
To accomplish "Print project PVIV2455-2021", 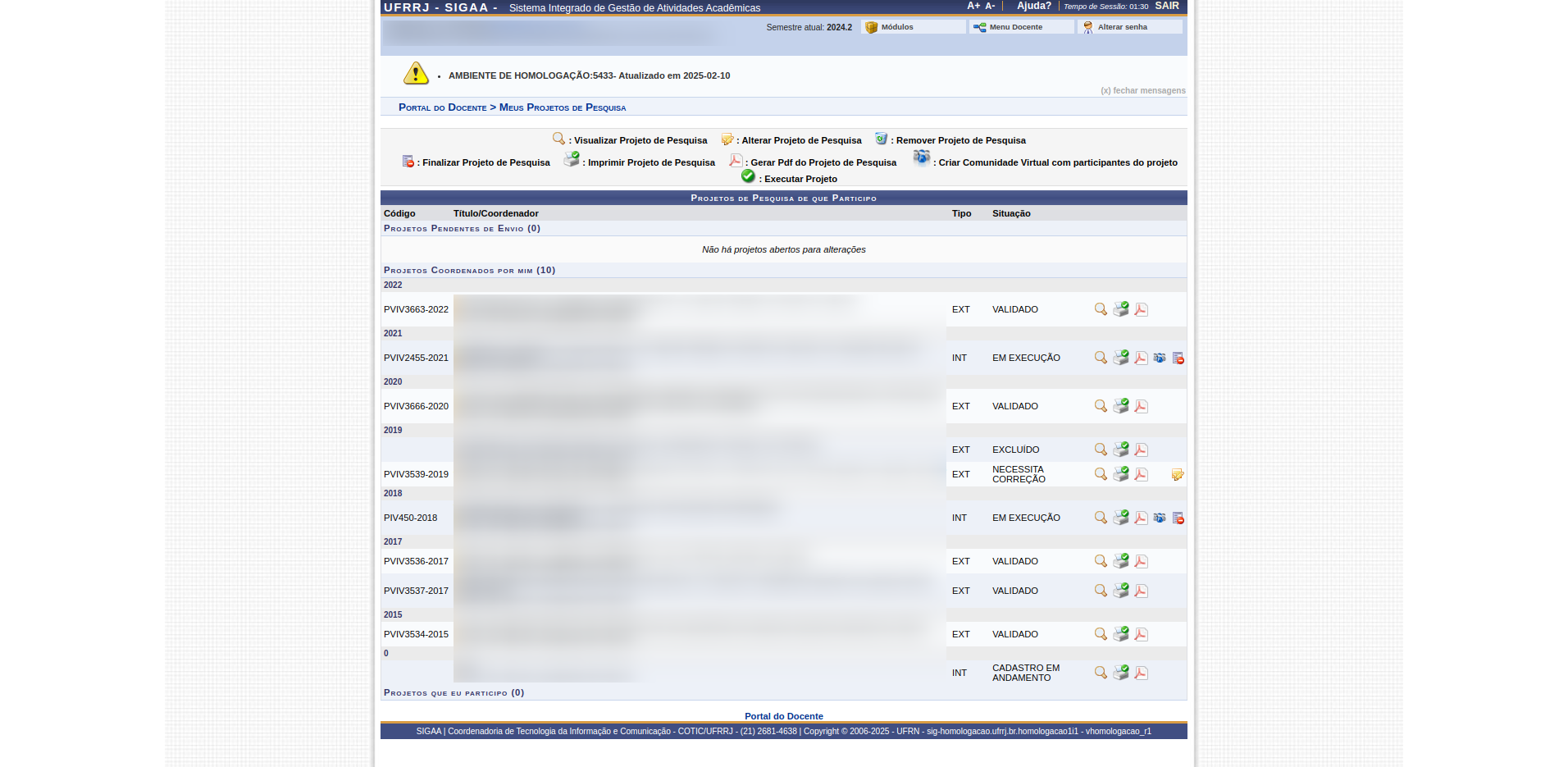I will click(1120, 358).
